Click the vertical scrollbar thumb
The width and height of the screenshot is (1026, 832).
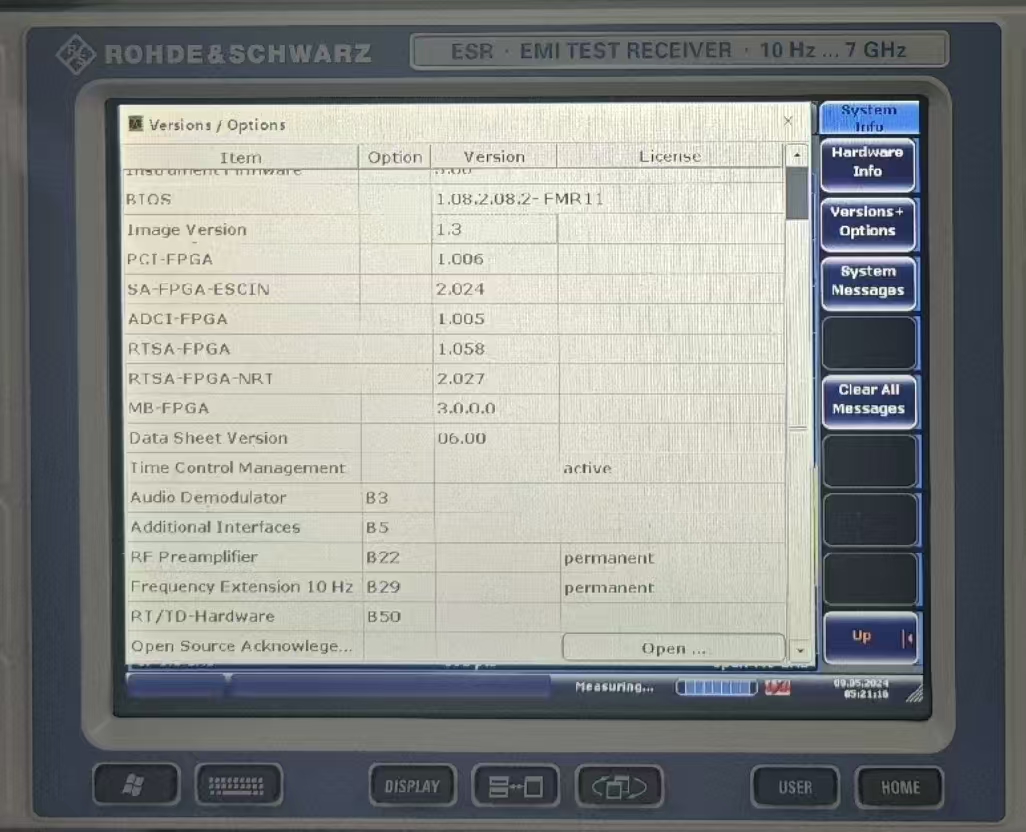point(796,193)
